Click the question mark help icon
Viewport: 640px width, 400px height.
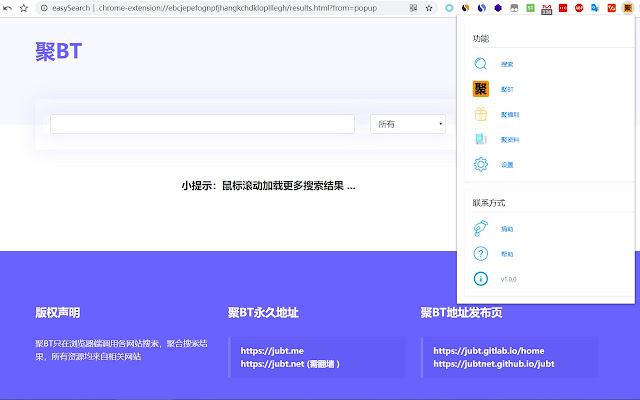coord(481,253)
